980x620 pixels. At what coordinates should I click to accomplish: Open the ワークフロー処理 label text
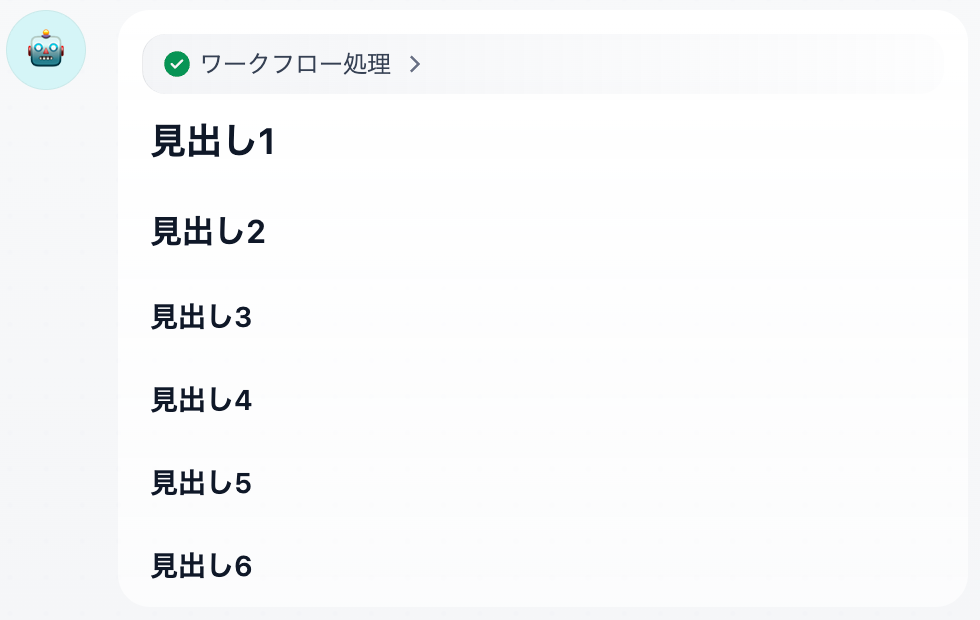295,64
